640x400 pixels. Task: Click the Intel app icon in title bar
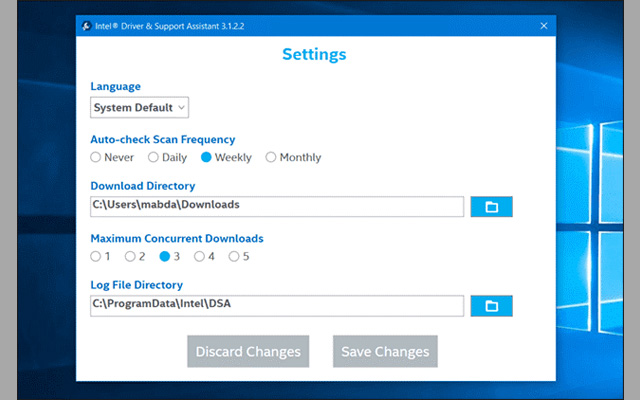(x=87, y=26)
